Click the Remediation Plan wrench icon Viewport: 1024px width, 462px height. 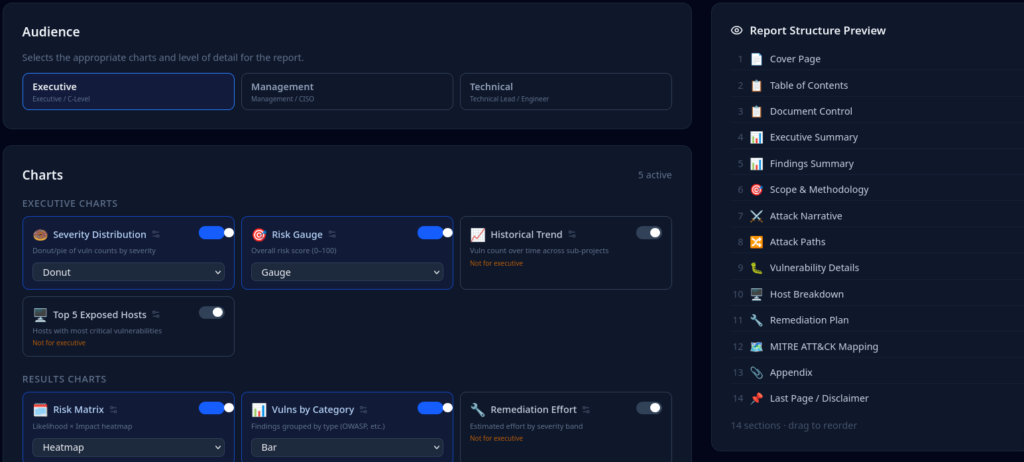[756, 320]
